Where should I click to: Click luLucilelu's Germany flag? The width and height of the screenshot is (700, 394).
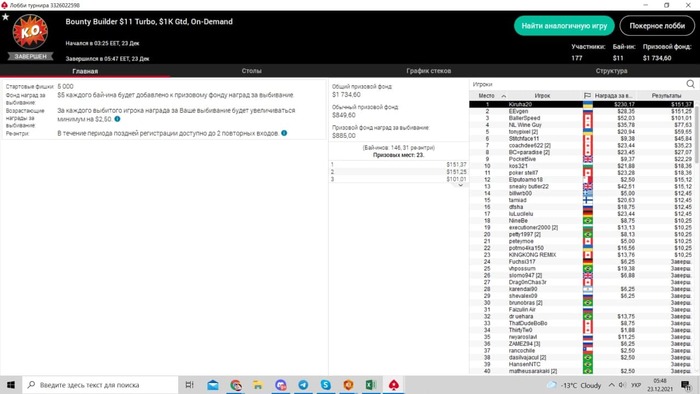tap(588, 214)
